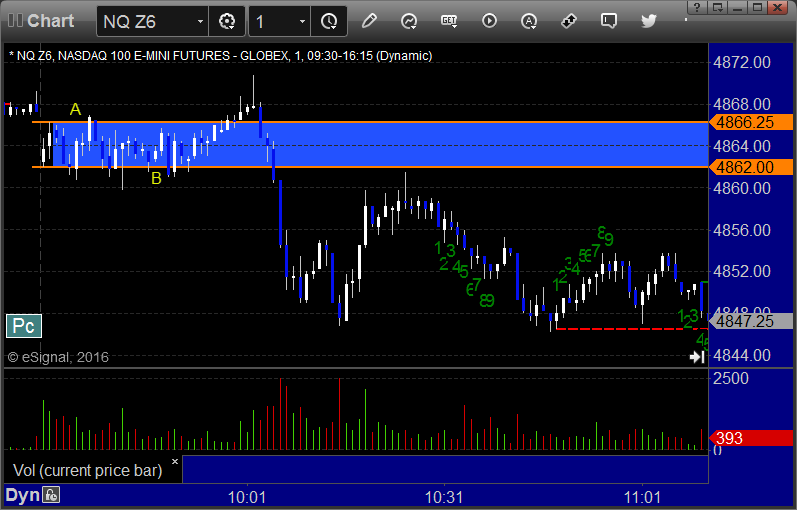
Task: Expand the NQ Z6 symbol dropdown
Action: point(200,21)
